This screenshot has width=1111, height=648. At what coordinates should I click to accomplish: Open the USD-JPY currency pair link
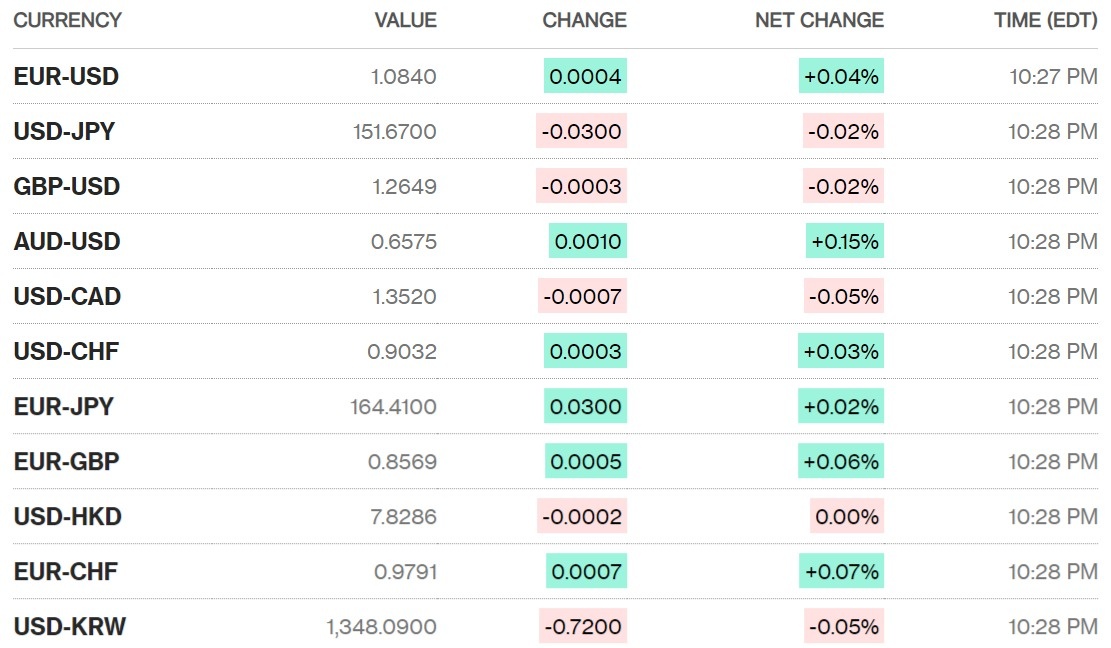point(64,132)
